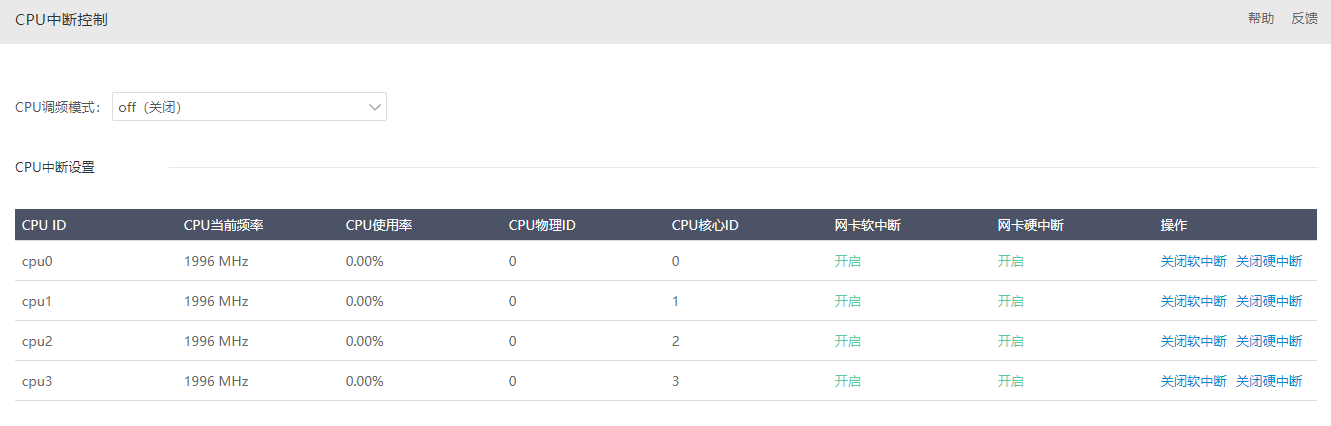Select the 网卡软中断 column header

click(x=868, y=225)
